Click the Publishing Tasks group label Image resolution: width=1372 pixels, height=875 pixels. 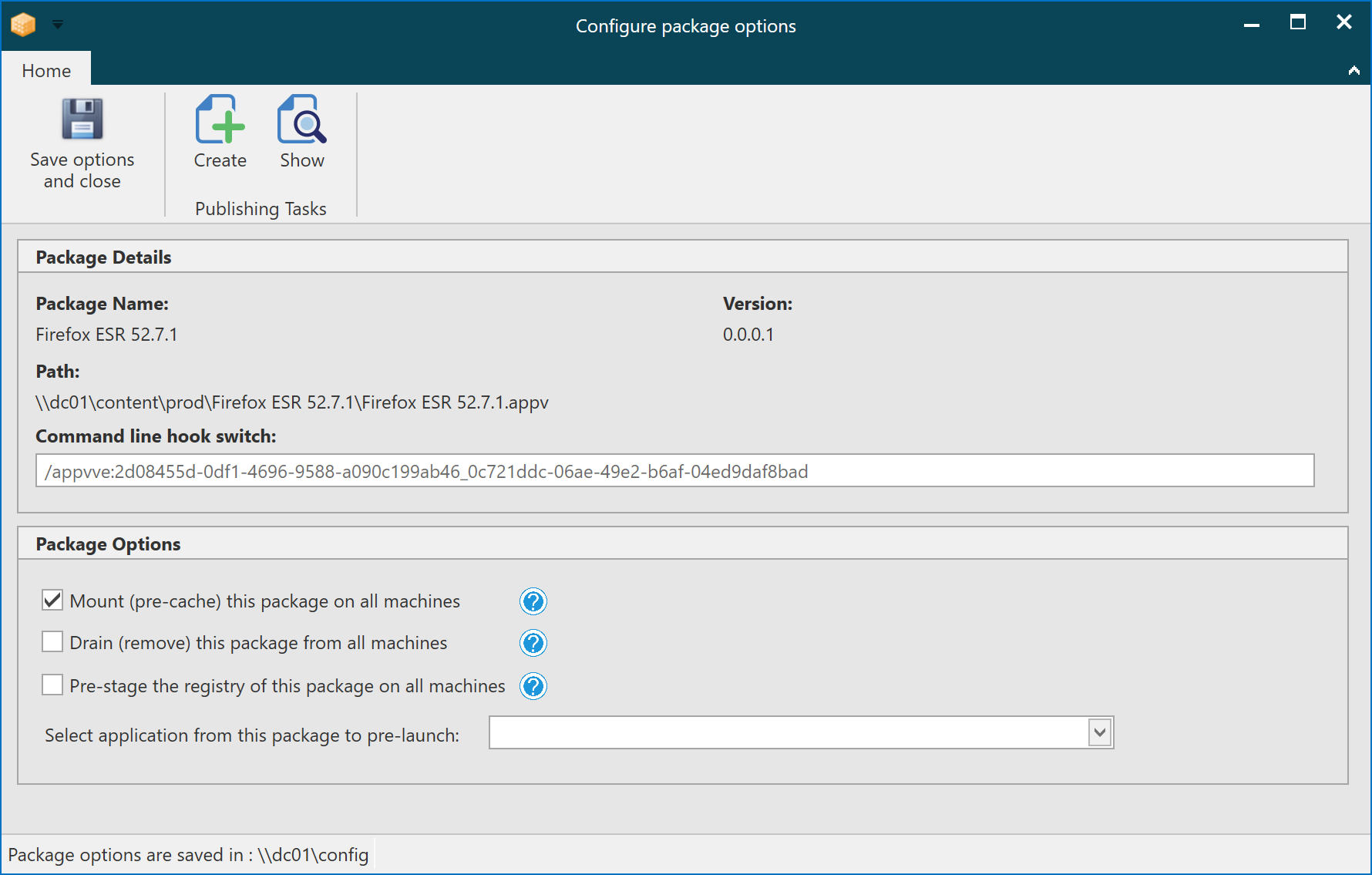click(261, 209)
